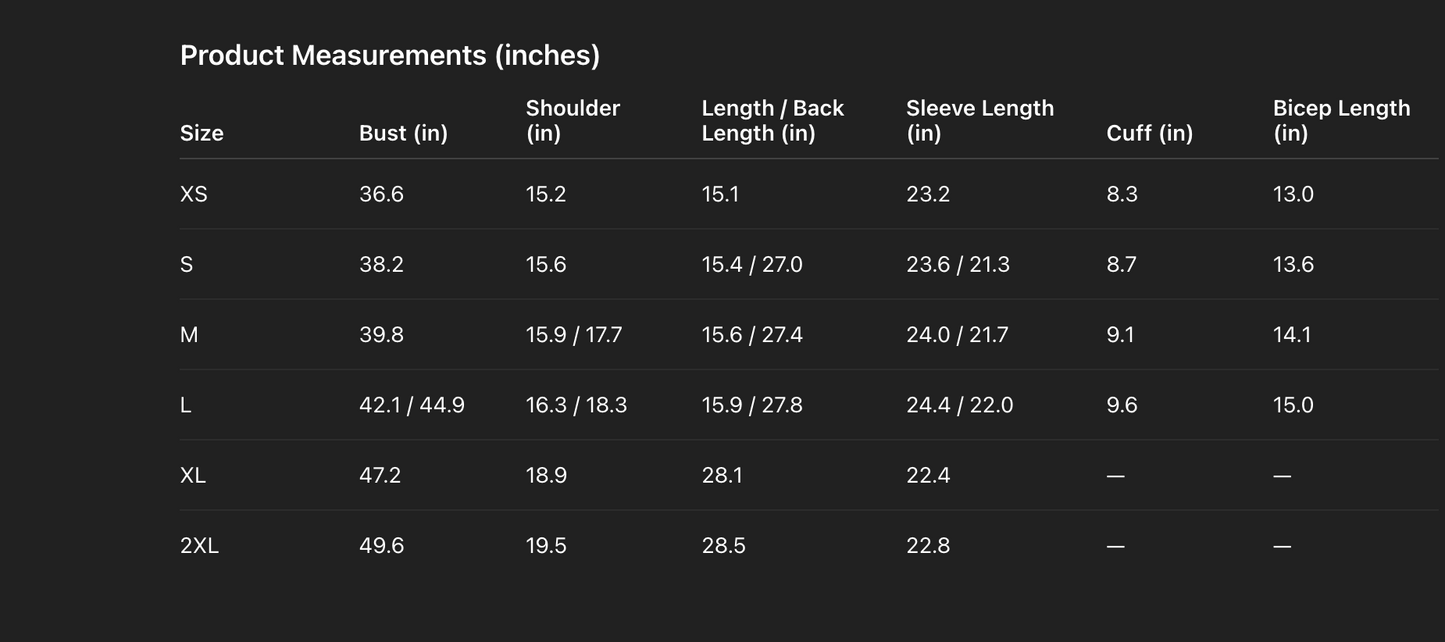
Task: Select the Bust (in) column header
Action: click(403, 133)
